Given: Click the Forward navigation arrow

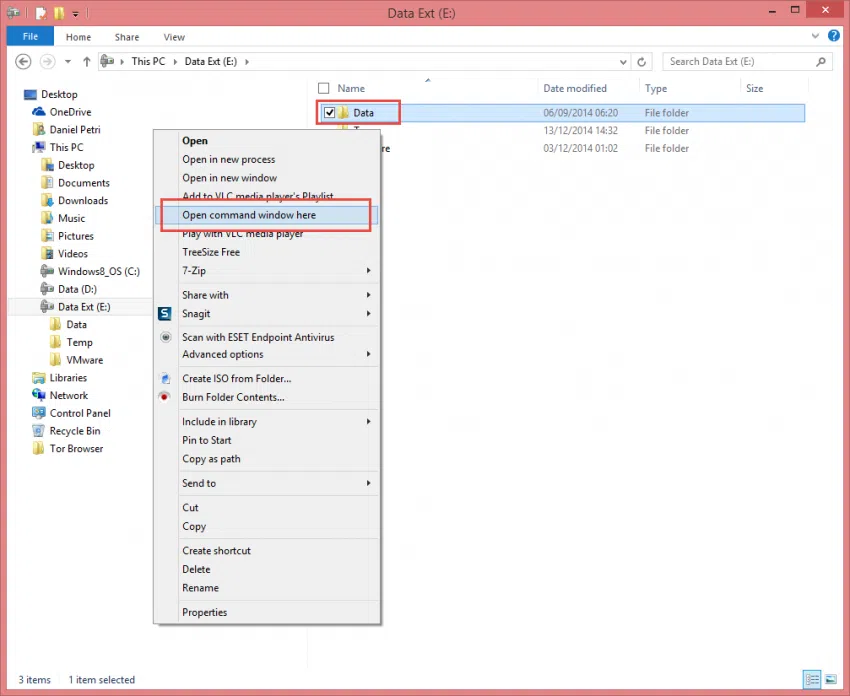Looking at the screenshot, I should tap(48, 61).
